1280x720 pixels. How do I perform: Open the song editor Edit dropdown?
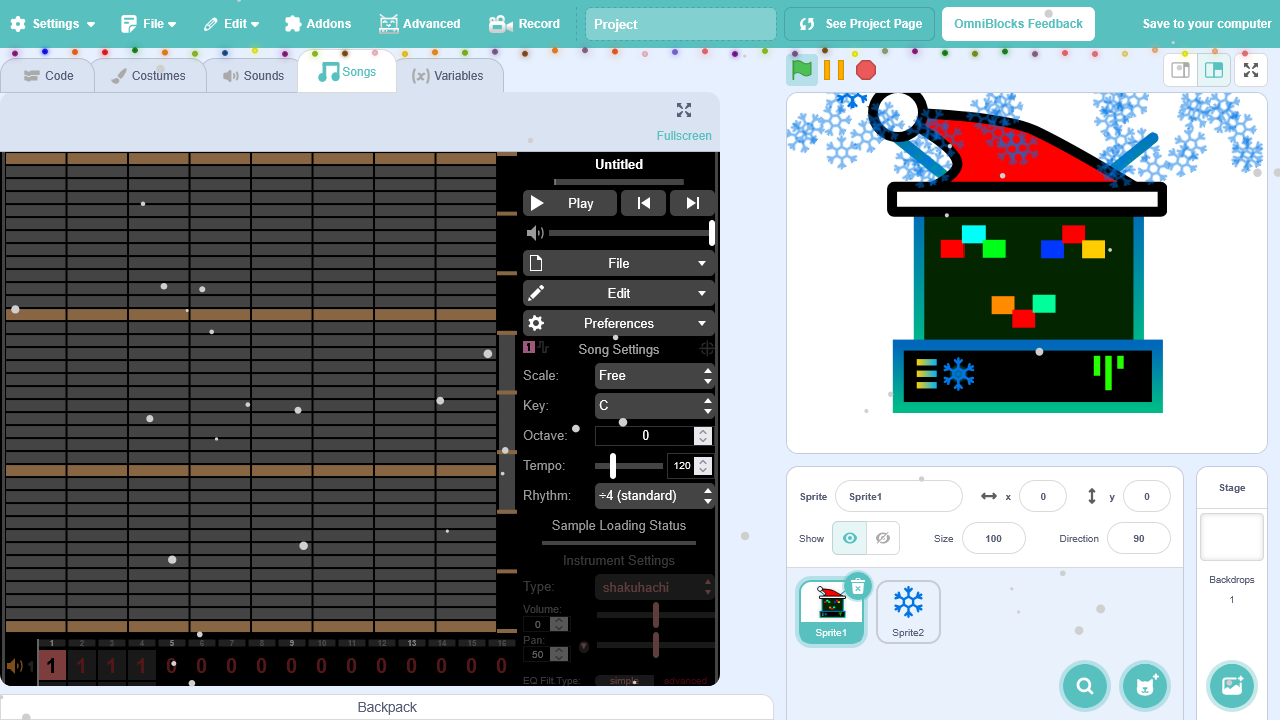pyautogui.click(x=619, y=293)
